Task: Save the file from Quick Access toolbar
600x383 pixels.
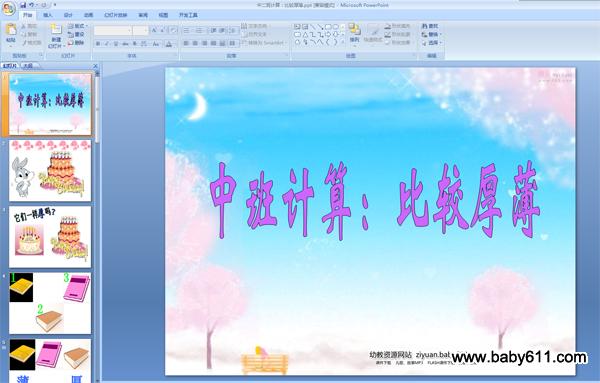Action: [x=23, y=5]
